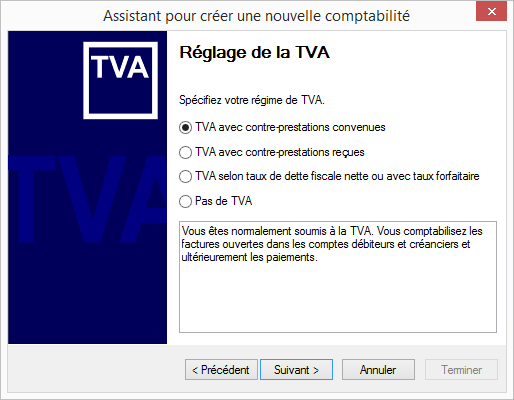
Task: Pick the taux de dette fiscale nette radio
Action: pyautogui.click(x=185, y=176)
